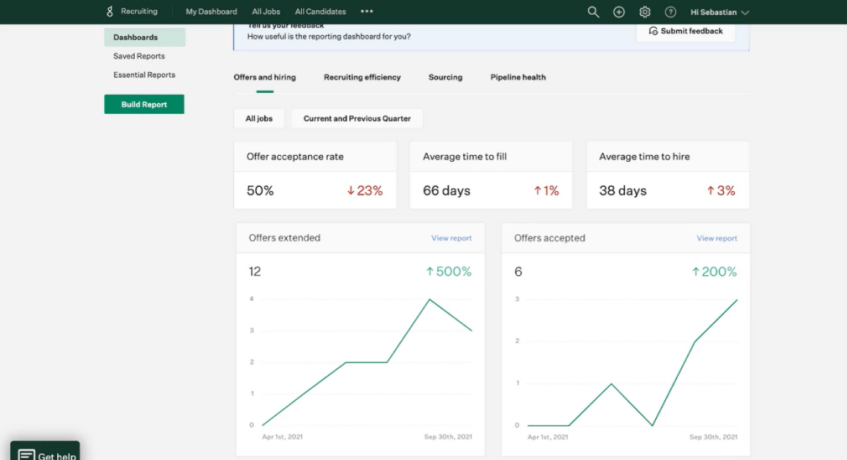Click the help question mark icon
Viewport: 847px width, 460px height.
[x=670, y=12]
